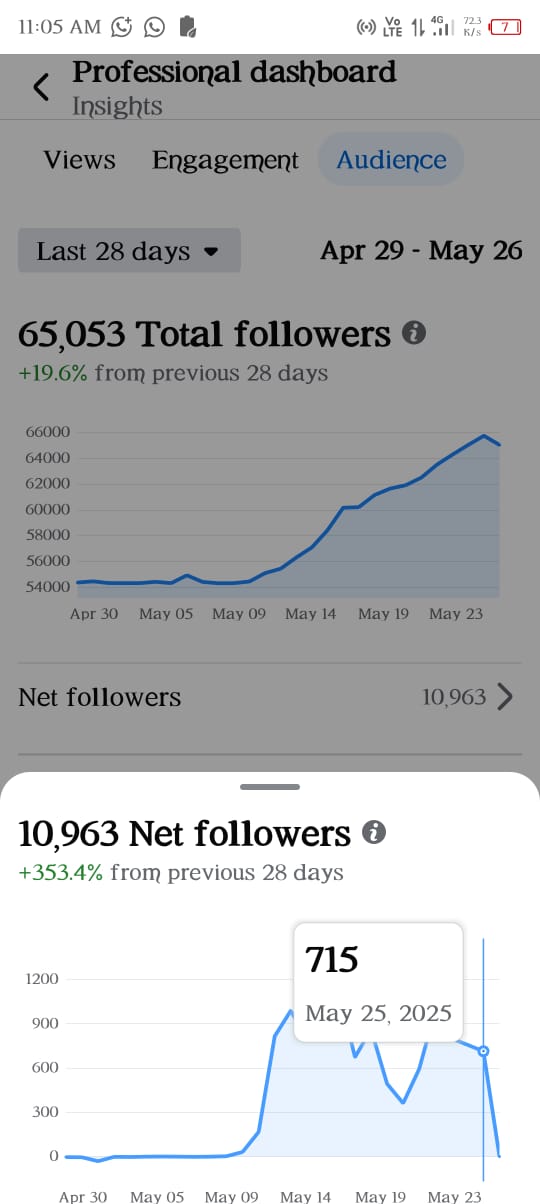Open info icon next to Net followers heading
Viewport: 540px width, 1204px height.
[x=374, y=833]
